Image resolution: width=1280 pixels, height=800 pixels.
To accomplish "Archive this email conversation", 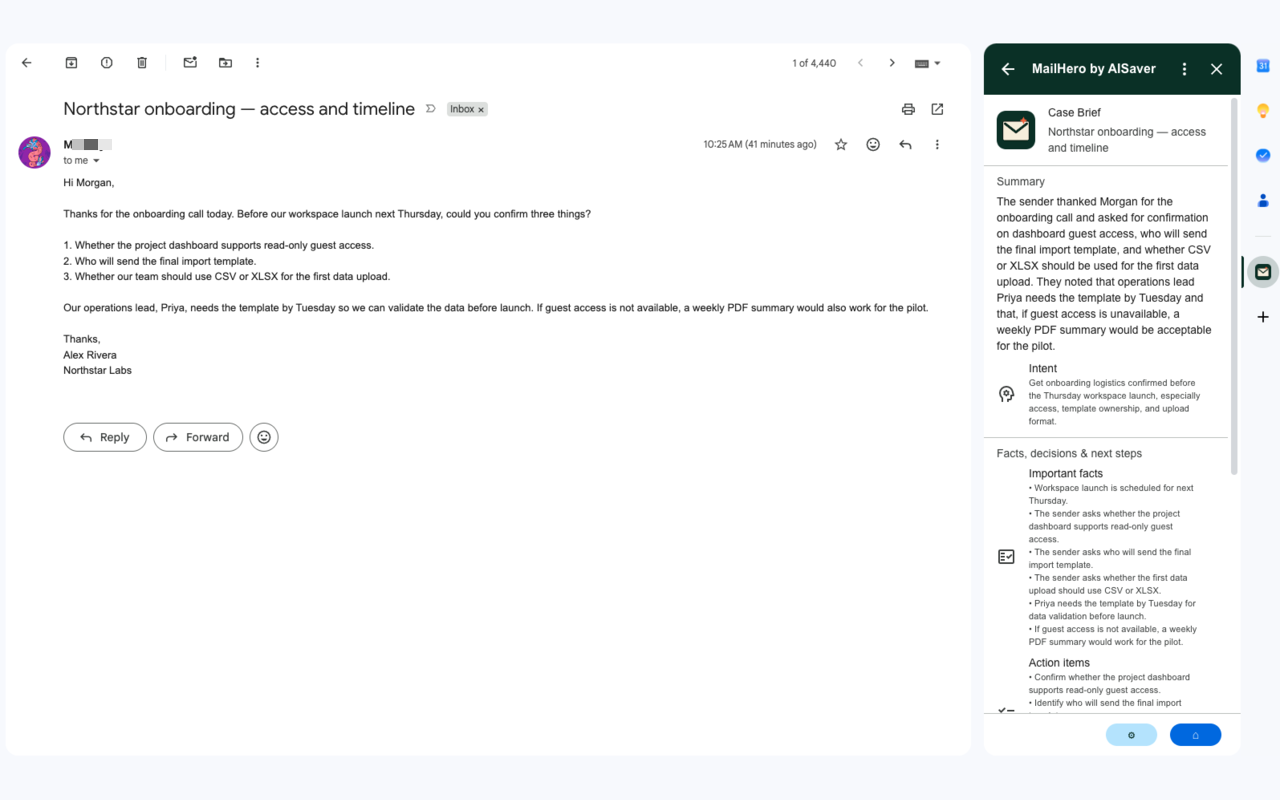I will coord(72,63).
